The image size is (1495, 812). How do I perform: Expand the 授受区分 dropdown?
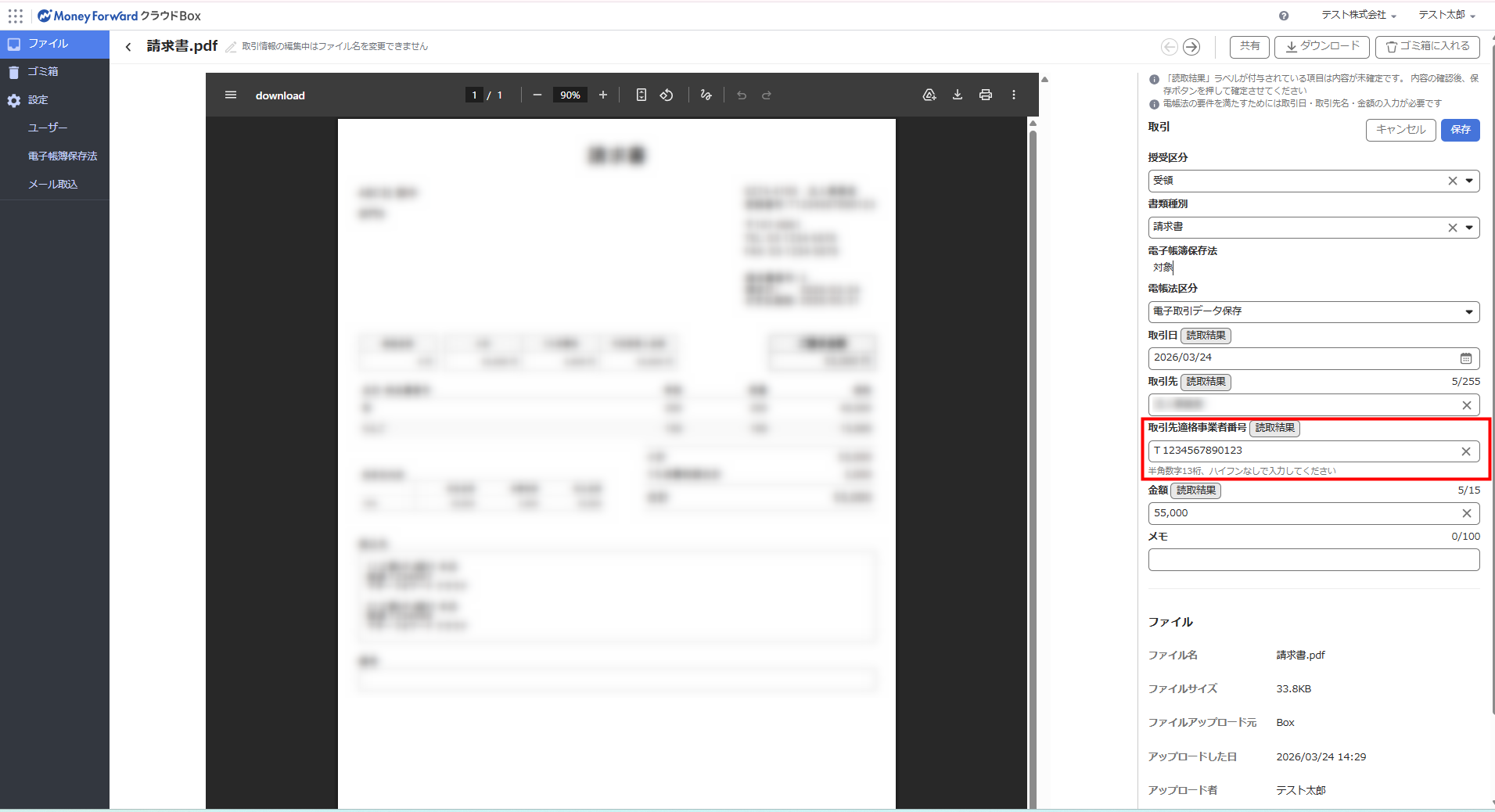(1469, 181)
